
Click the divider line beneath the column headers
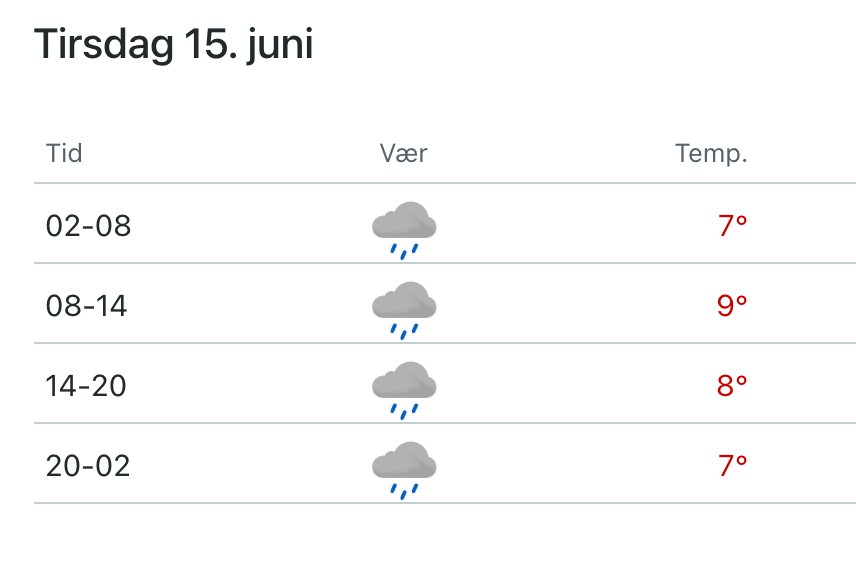click(444, 183)
